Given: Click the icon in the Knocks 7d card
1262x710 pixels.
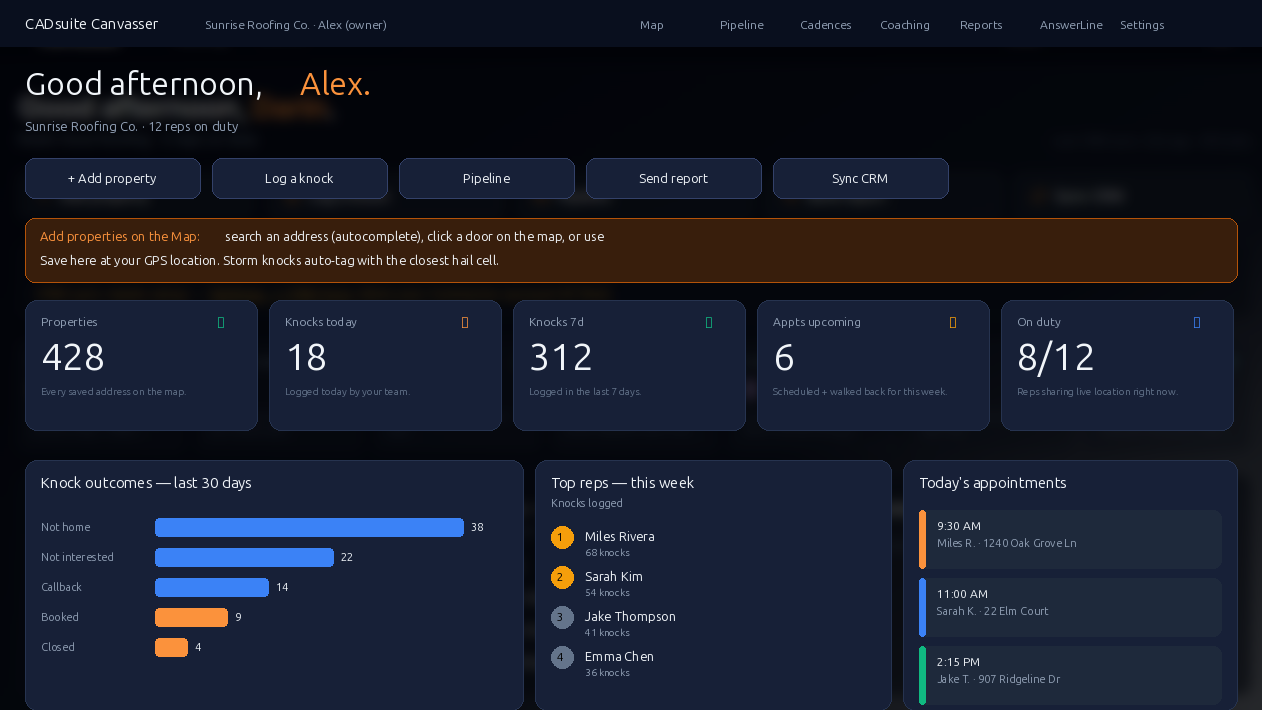Looking at the screenshot, I should pyautogui.click(x=709, y=323).
